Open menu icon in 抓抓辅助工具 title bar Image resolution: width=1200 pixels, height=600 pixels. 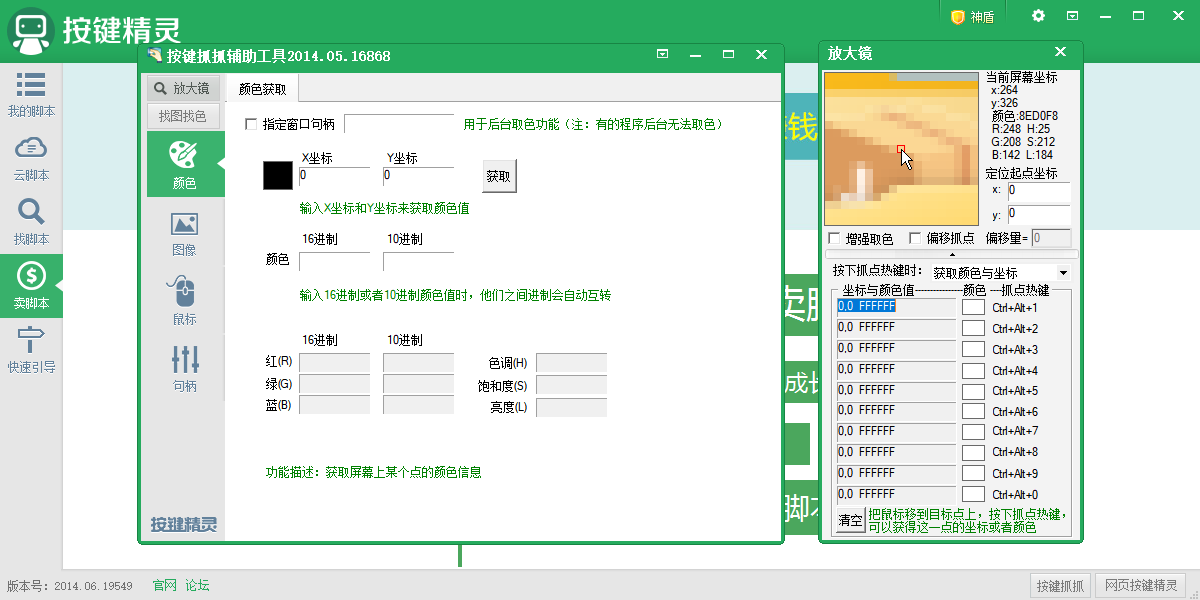coord(662,55)
